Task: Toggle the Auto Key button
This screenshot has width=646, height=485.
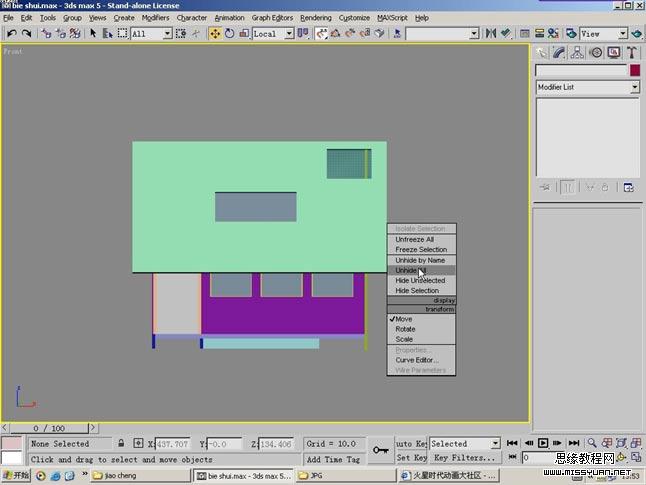Action: (x=411, y=443)
